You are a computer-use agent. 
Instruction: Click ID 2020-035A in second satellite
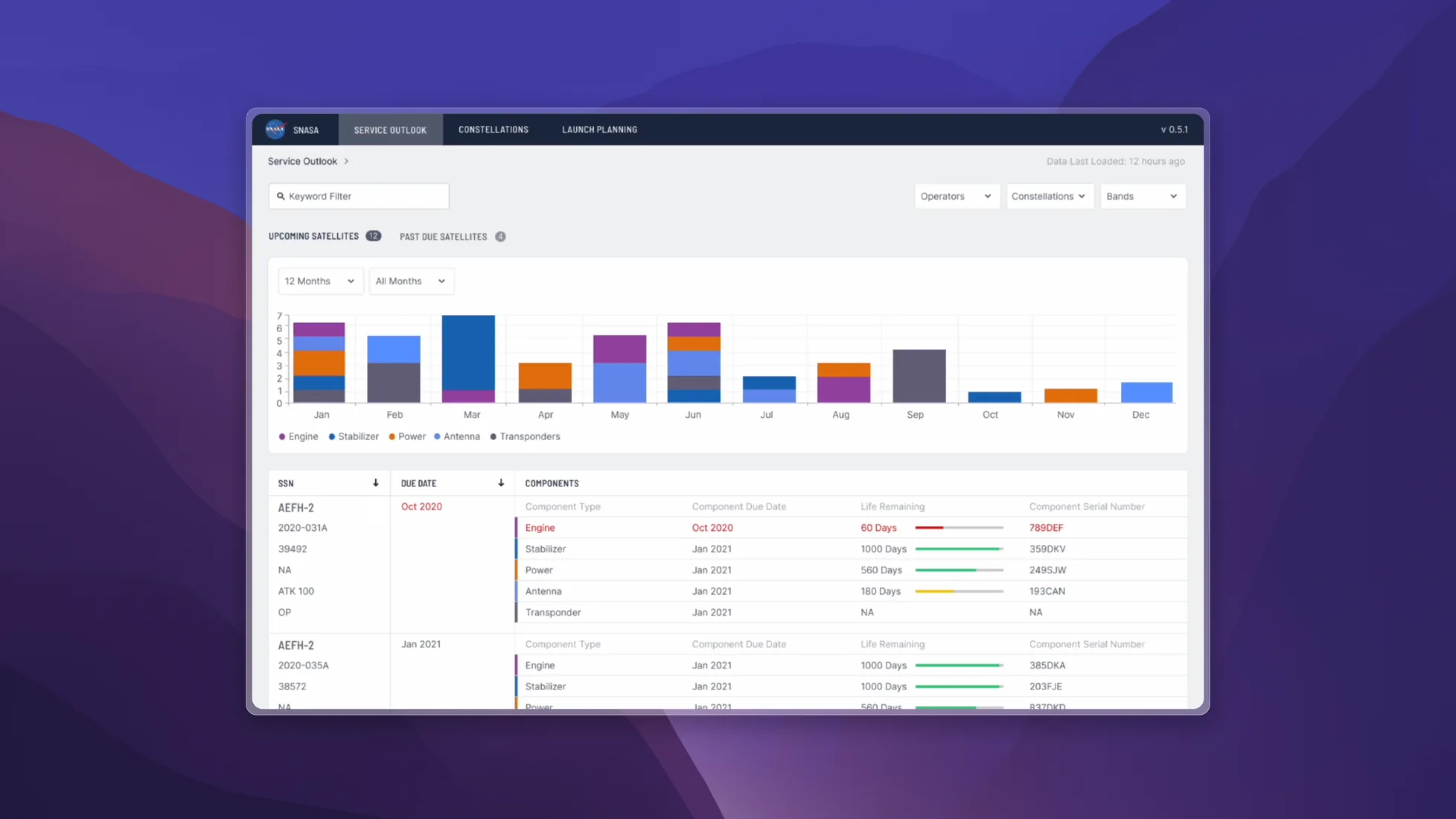pyautogui.click(x=303, y=666)
